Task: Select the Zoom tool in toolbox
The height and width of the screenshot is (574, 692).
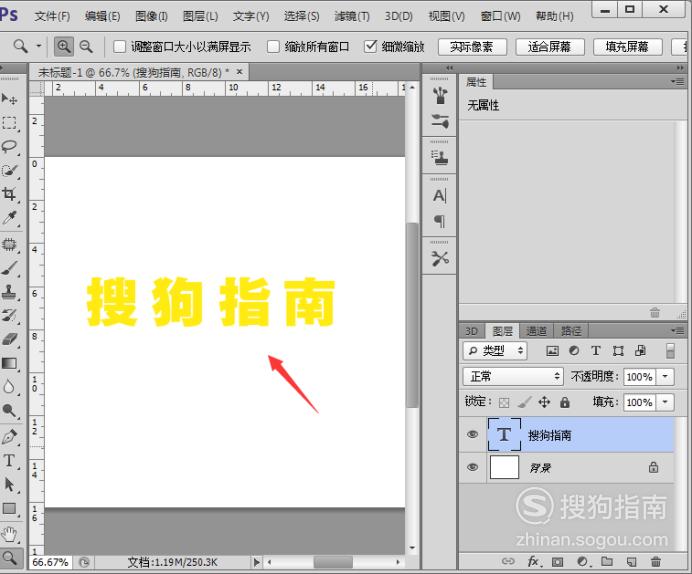Action: (9, 558)
